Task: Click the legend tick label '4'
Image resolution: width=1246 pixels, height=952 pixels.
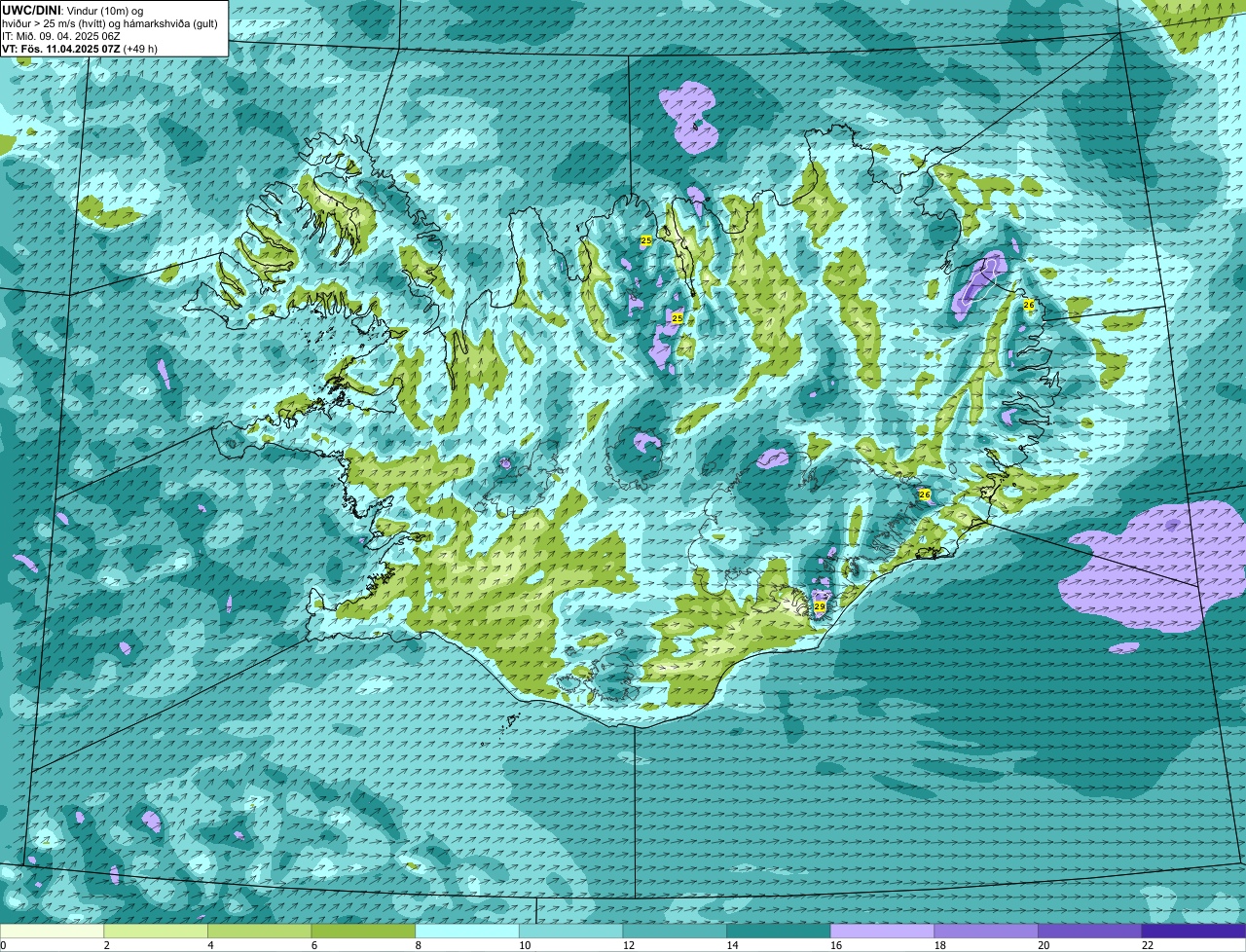Action: pos(210,945)
